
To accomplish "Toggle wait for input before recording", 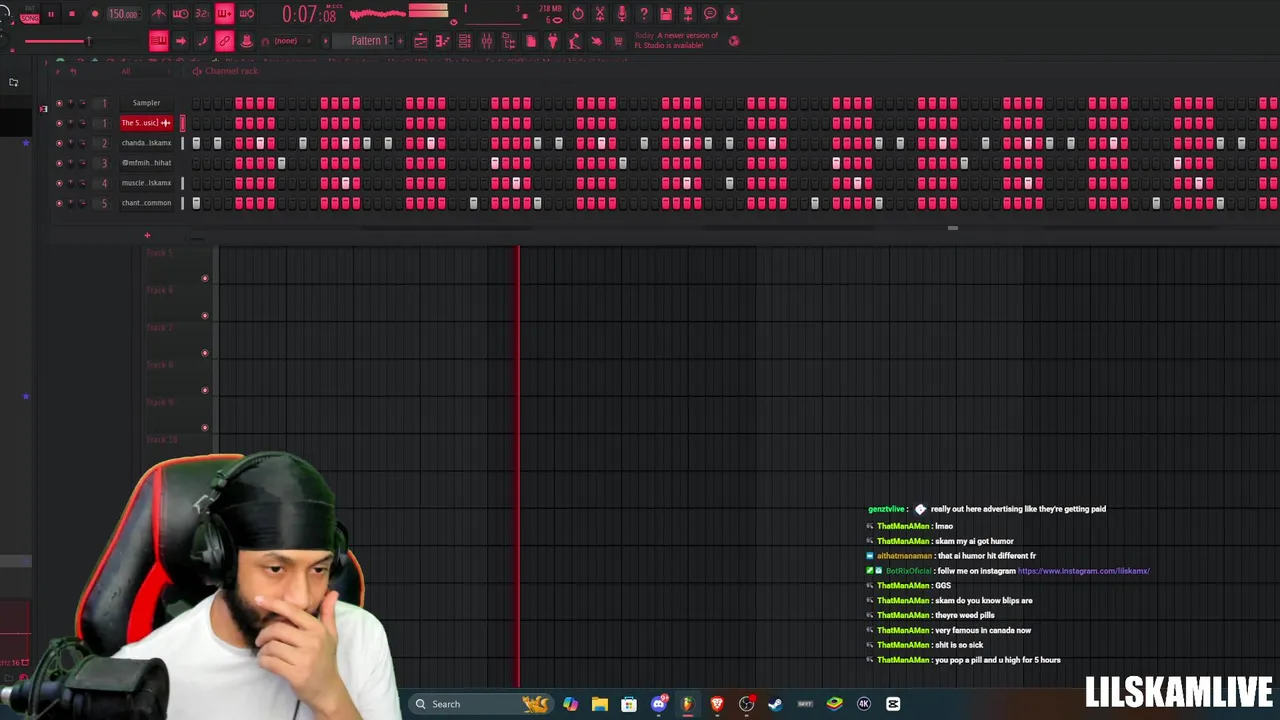I will pos(181,14).
